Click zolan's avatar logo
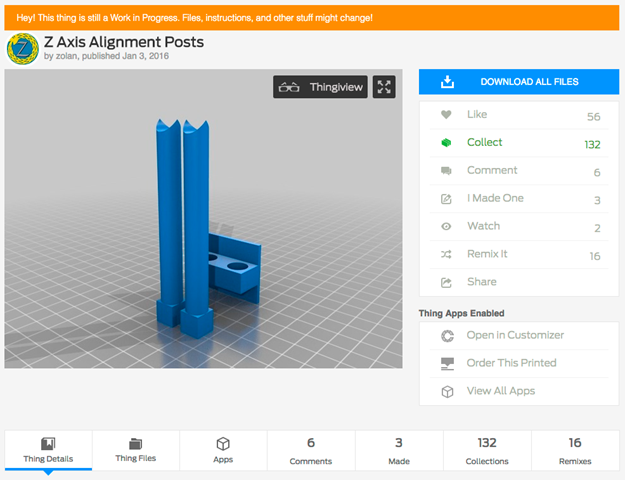 pyautogui.click(x=23, y=49)
